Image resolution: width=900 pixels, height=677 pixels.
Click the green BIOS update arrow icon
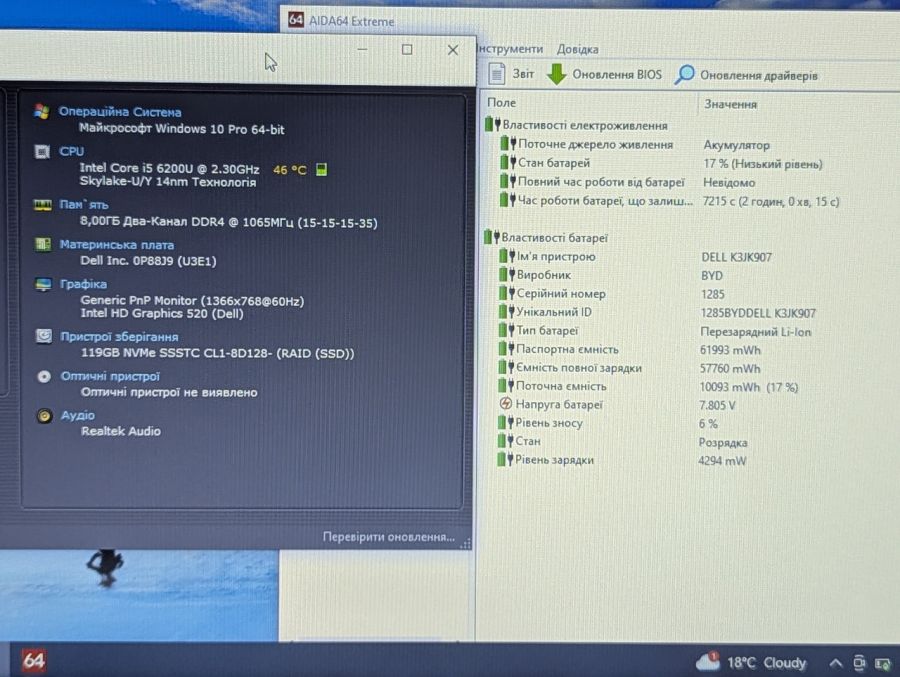tap(556, 74)
